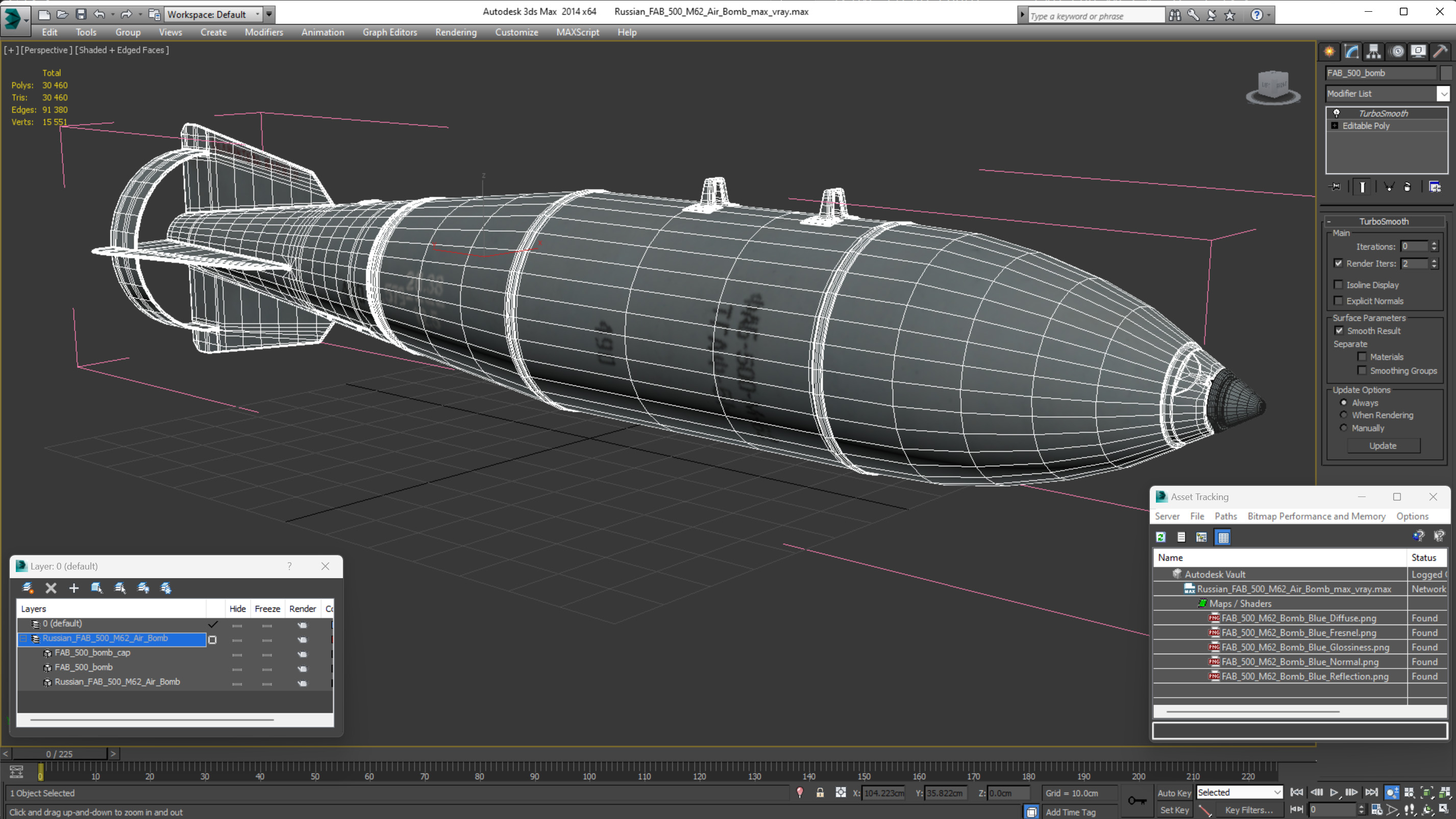The image size is (1456, 819).
Task: Enable the Isoline Display checkbox
Action: (x=1339, y=285)
